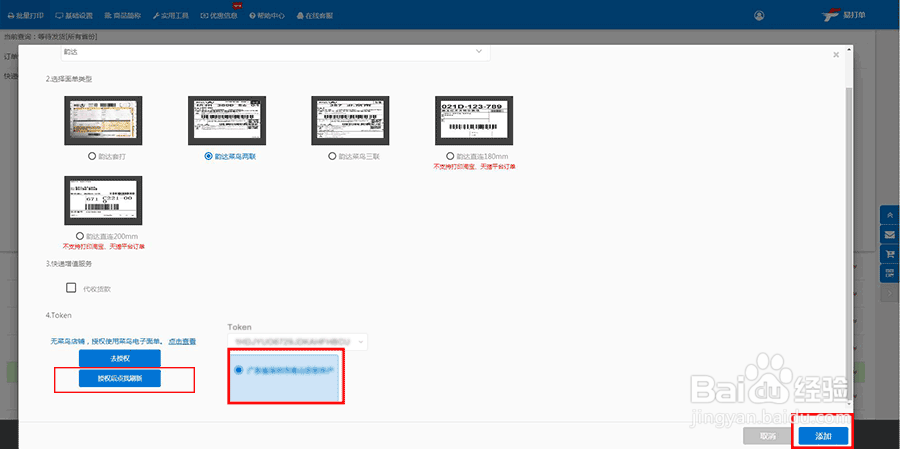Viewport: 900px width, 449px height.
Task: Open the 帮助中心 menu
Action: [267, 16]
